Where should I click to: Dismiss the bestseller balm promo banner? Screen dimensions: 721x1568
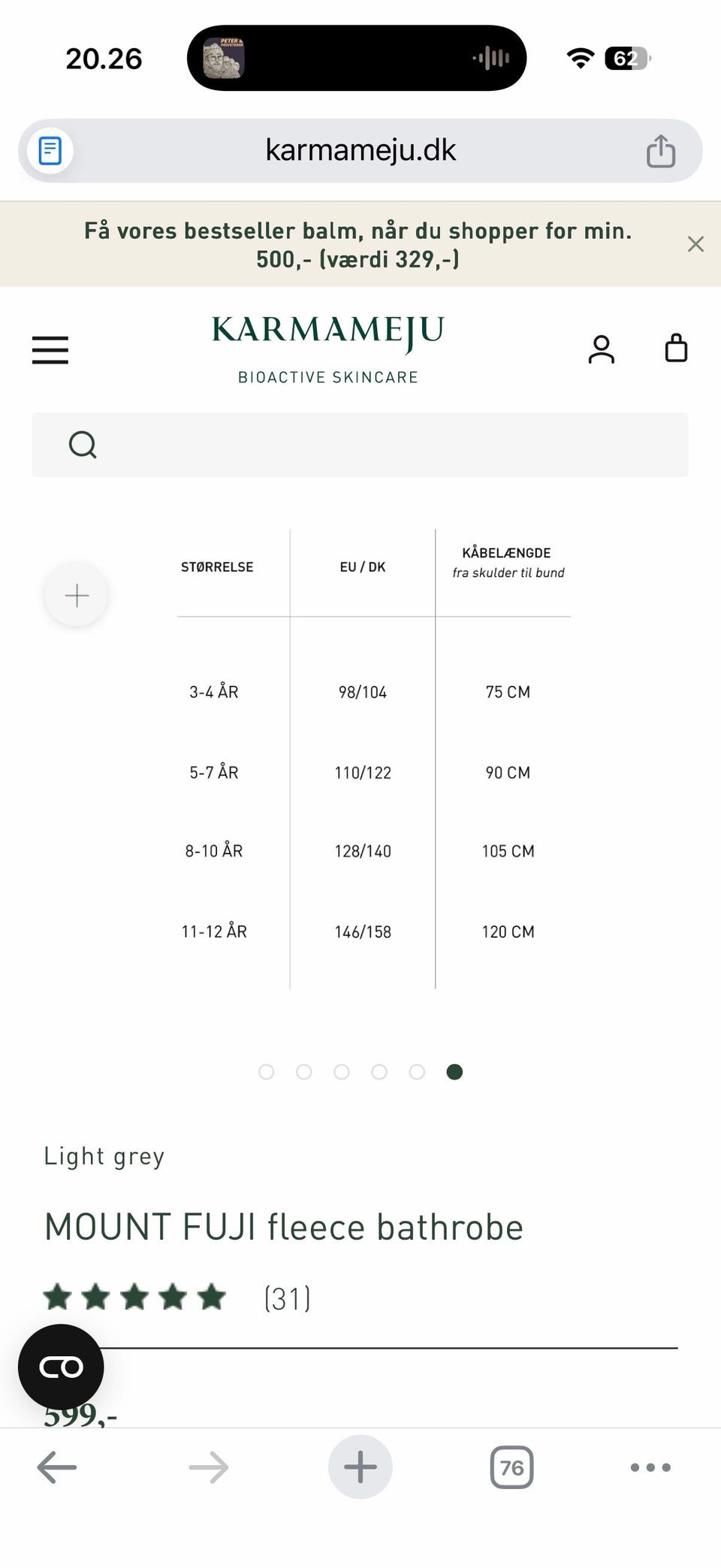[x=695, y=244]
